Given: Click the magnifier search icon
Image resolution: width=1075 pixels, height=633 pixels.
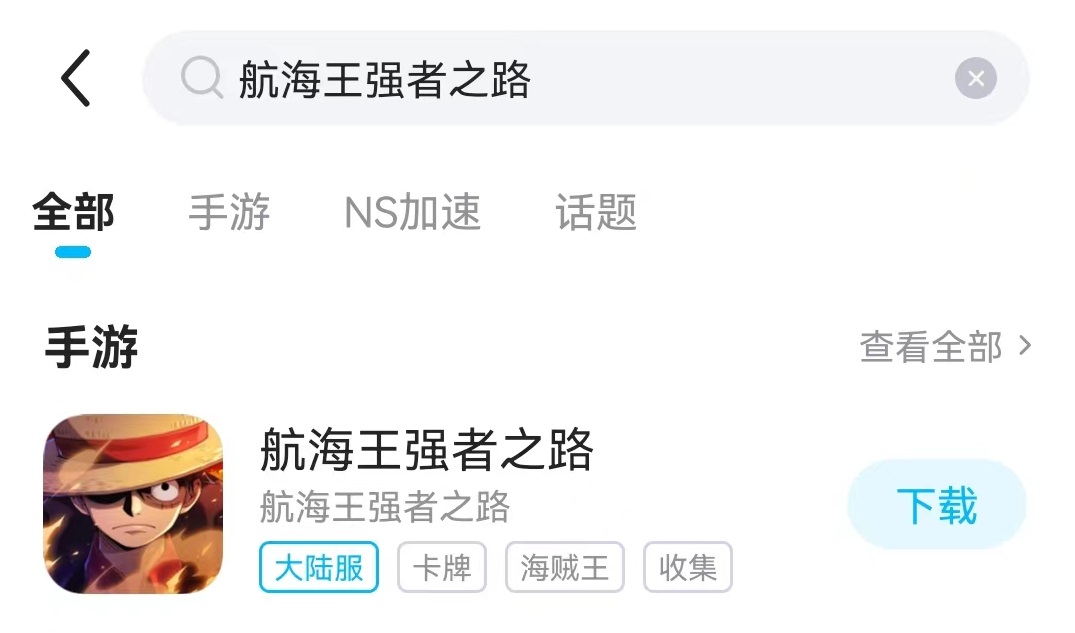Looking at the screenshot, I should point(202,78).
